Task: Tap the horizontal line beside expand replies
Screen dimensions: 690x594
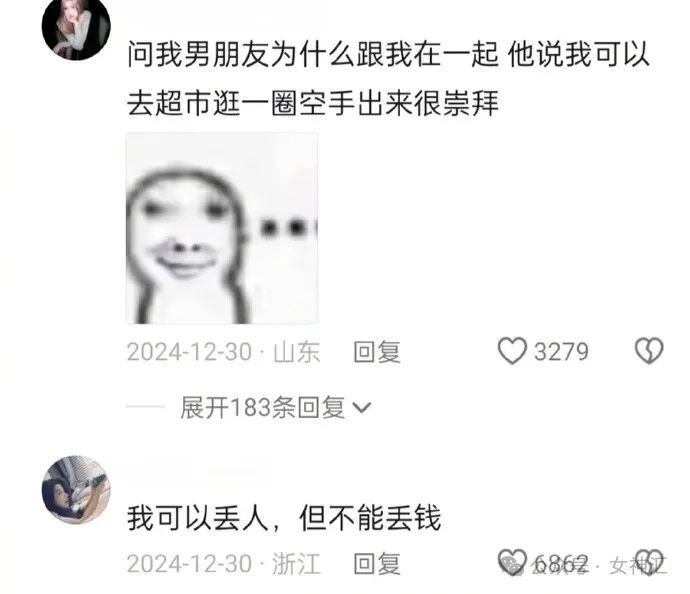Action: (x=145, y=407)
